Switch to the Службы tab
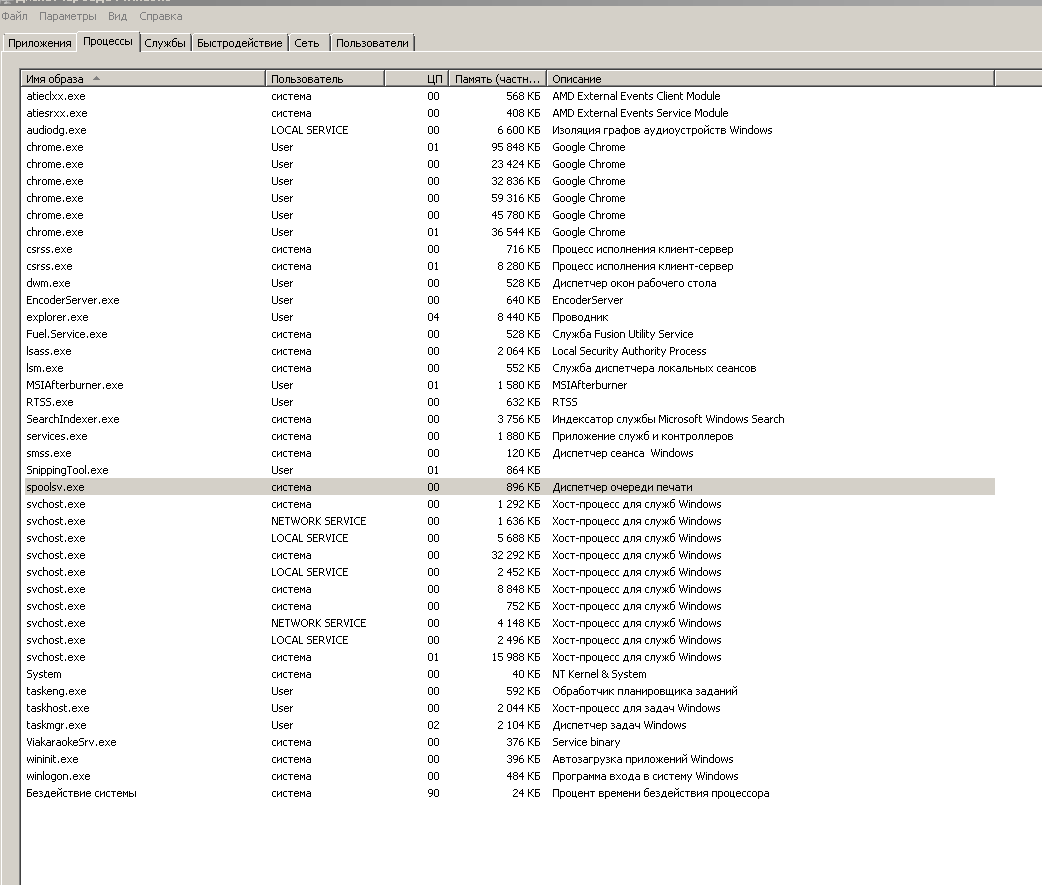Image resolution: width=1042 pixels, height=885 pixels. tap(165, 43)
